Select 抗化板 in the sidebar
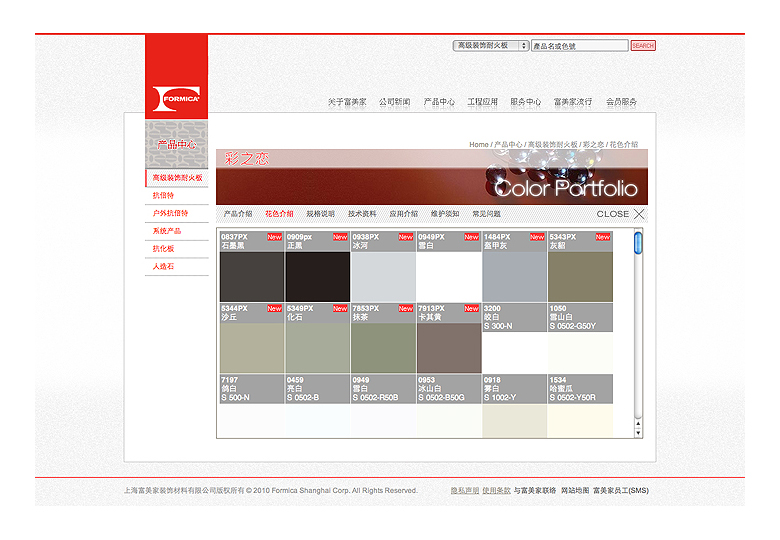This screenshot has height=540, width=780. 177,249
